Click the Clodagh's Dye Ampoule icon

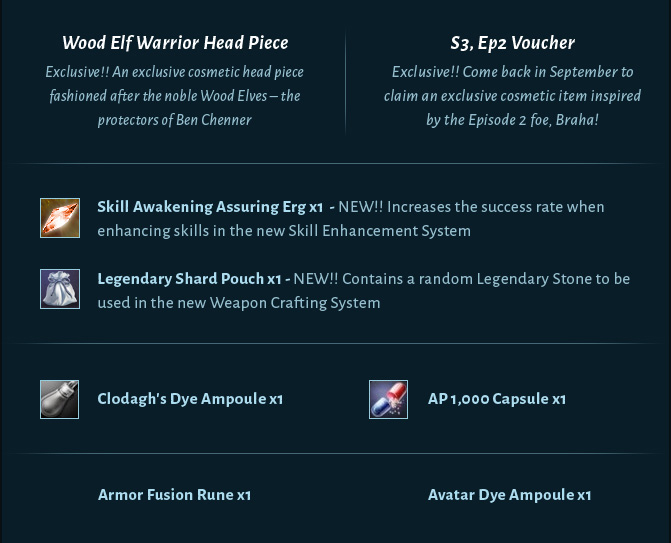[x=59, y=399]
